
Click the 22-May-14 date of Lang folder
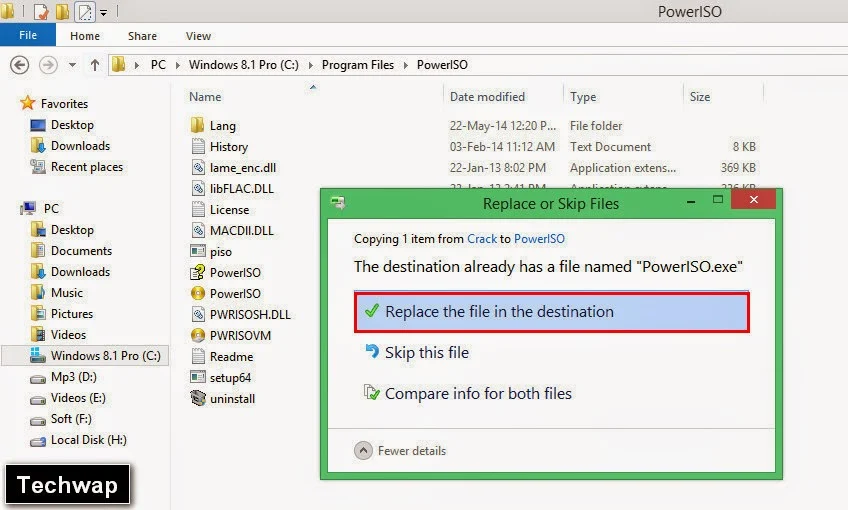(502, 125)
